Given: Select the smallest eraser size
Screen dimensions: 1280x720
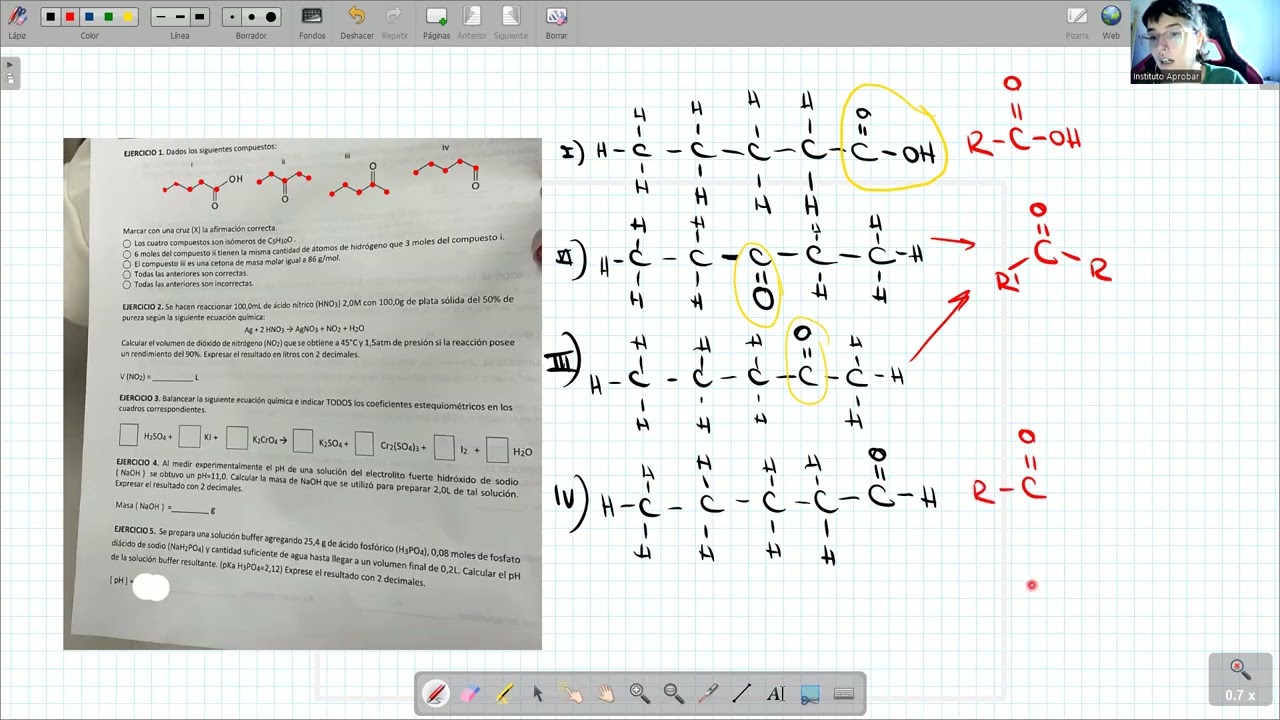Looking at the screenshot, I should coord(232,17).
